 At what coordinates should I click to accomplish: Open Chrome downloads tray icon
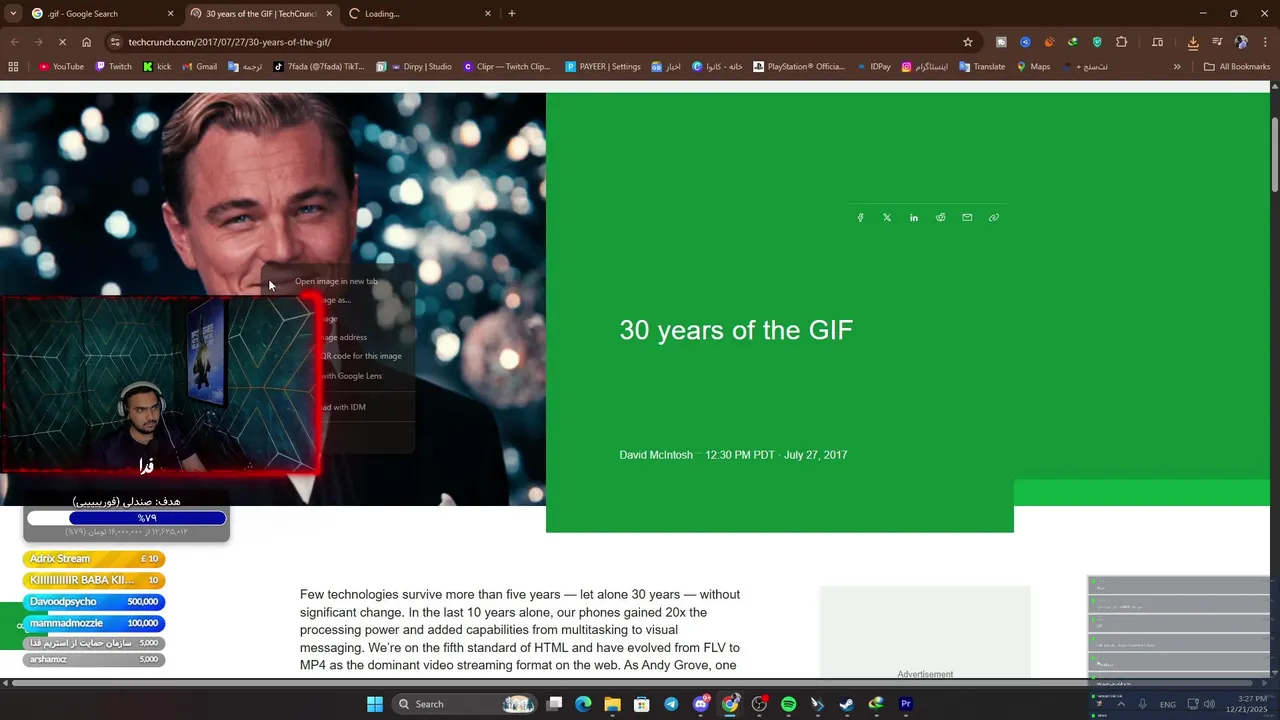pyautogui.click(x=1193, y=42)
